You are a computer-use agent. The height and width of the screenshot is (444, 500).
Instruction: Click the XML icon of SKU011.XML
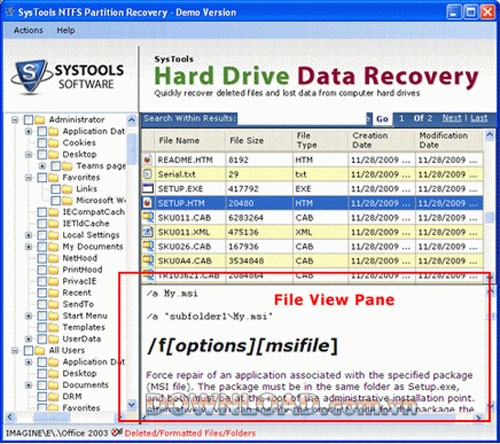coord(148,232)
